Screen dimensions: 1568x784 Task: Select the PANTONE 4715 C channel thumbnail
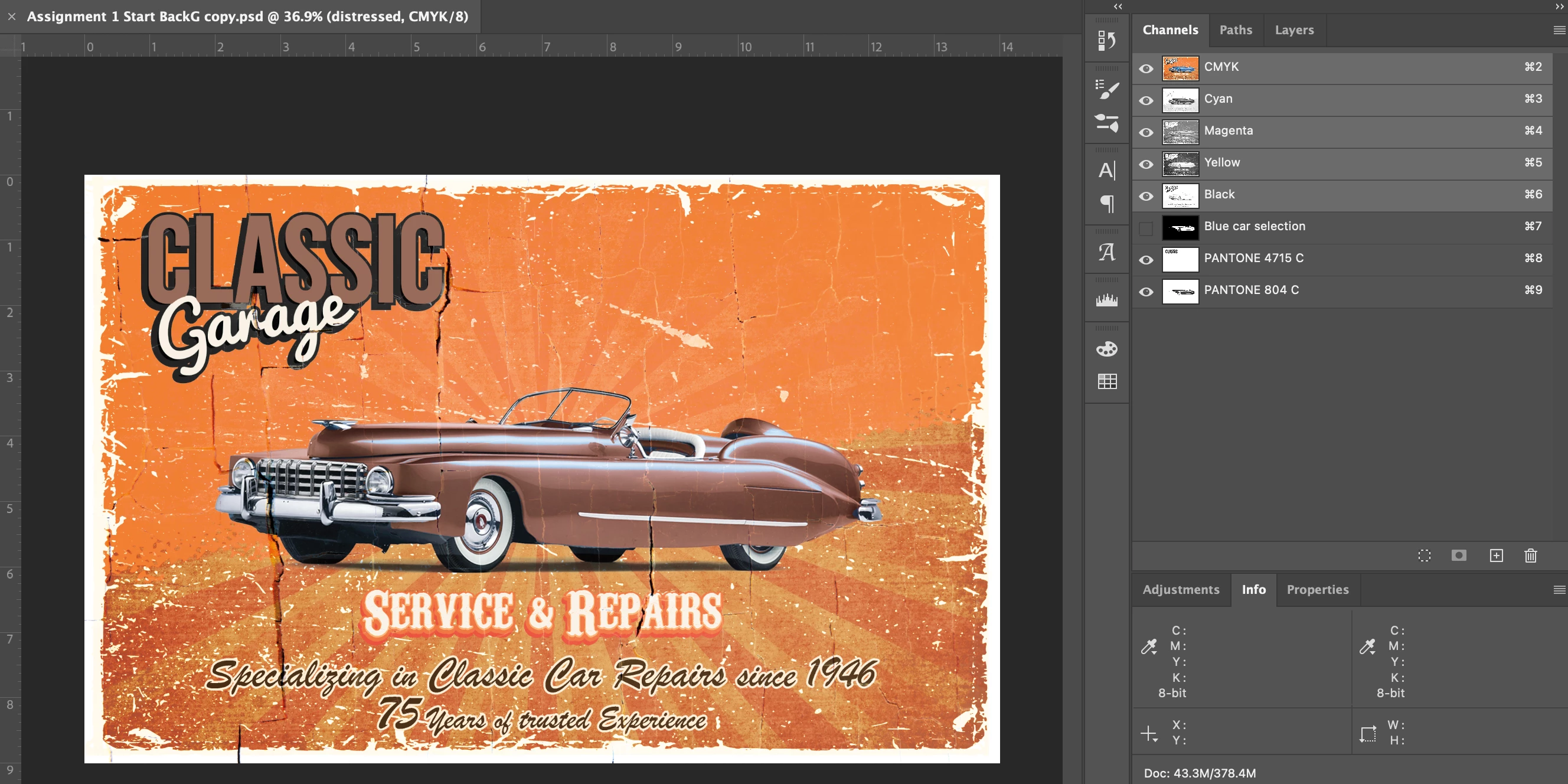(1180, 259)
